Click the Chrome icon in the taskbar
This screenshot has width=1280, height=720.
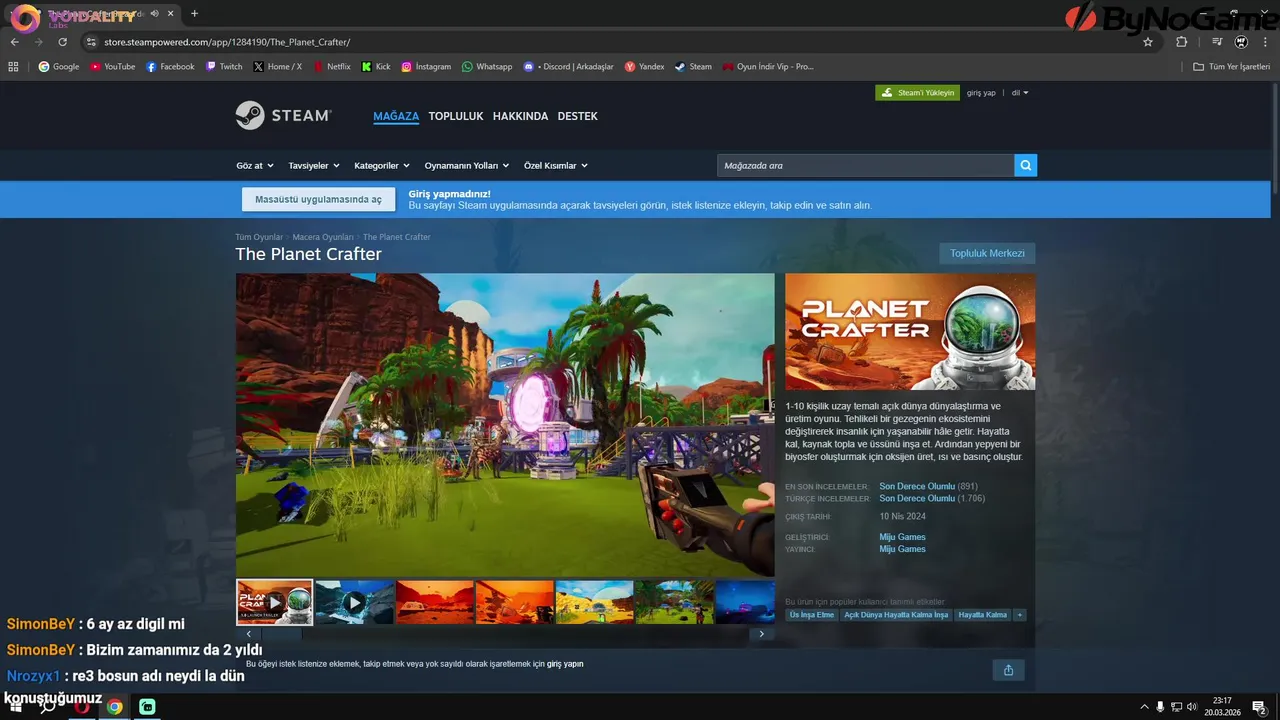coord(115,707)
